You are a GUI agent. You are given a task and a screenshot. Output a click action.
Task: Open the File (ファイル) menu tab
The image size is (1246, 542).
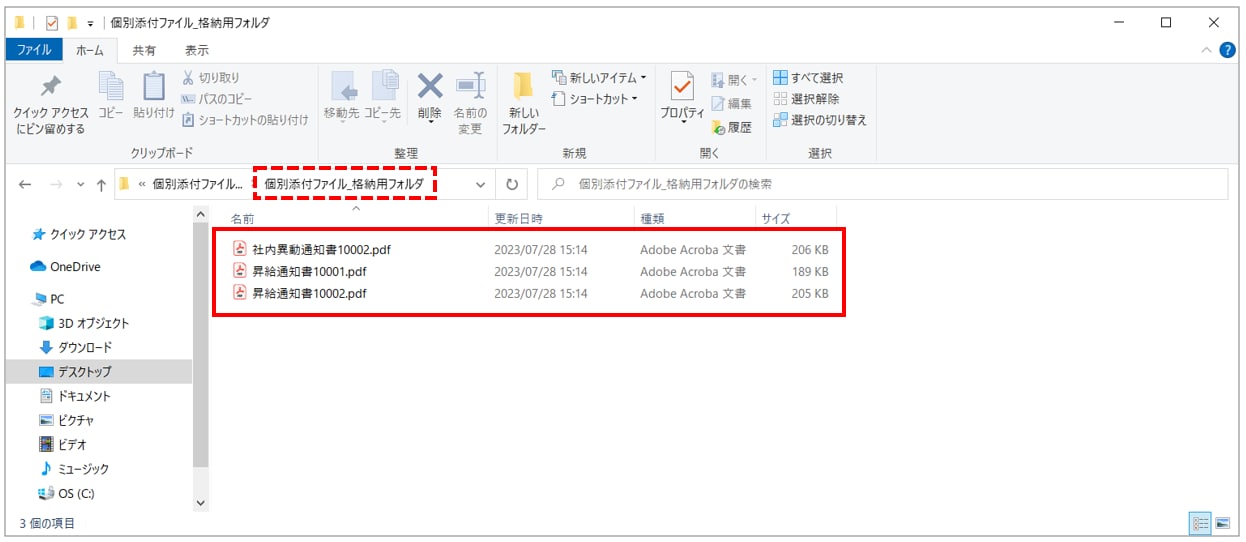34,50
